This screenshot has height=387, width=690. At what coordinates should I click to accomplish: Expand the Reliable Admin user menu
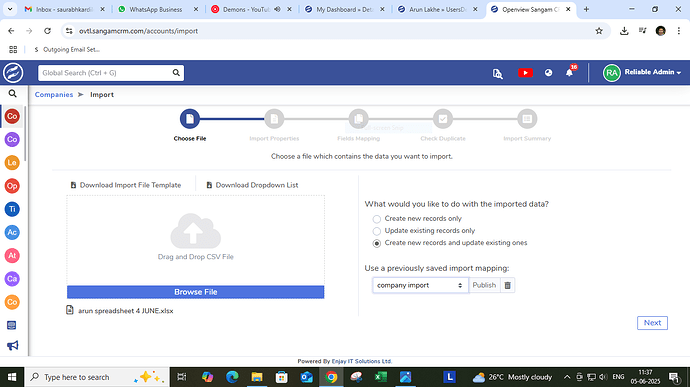(642, 73)
